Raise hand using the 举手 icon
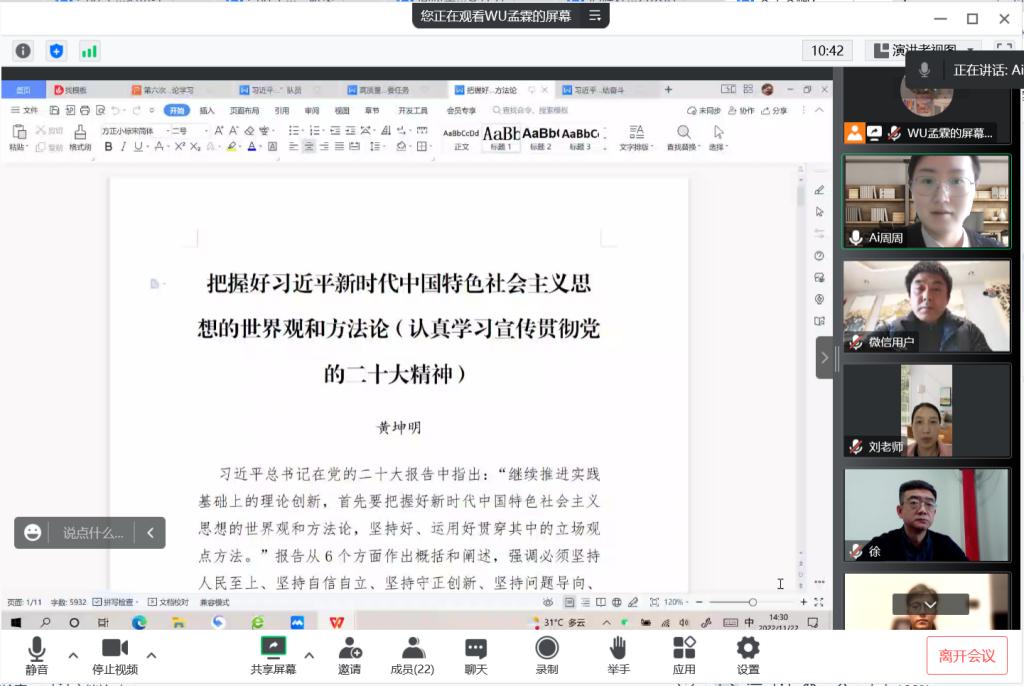Image resolution: width=1024 pixels, height=686 pixels. (x=618, y=655)
